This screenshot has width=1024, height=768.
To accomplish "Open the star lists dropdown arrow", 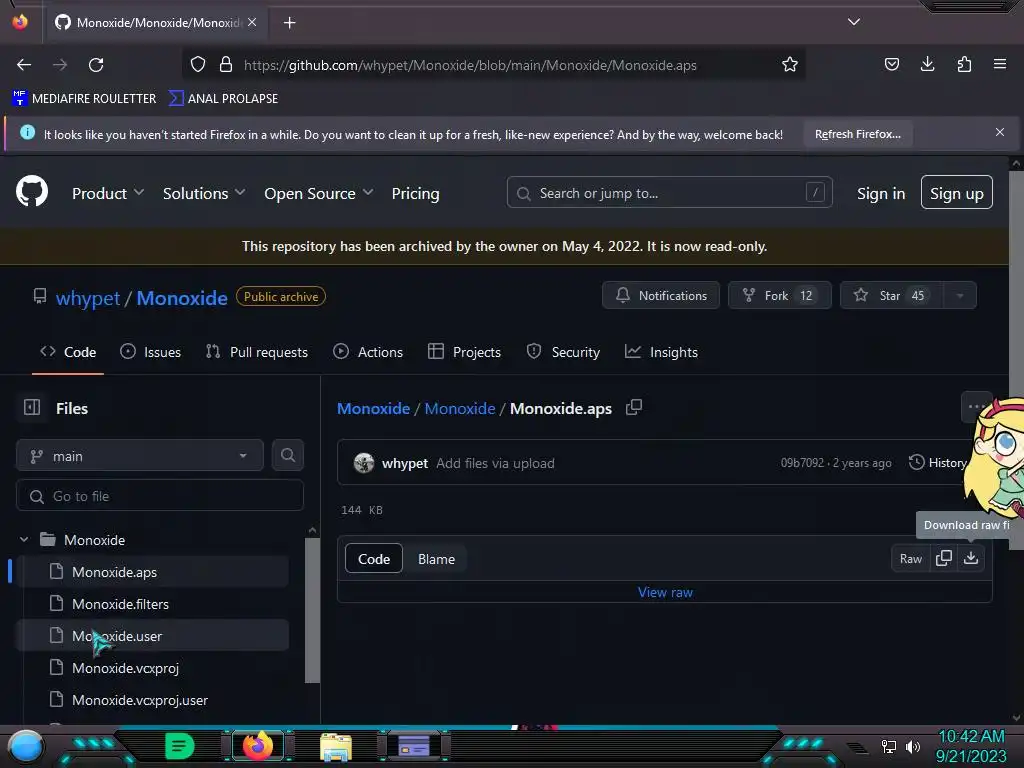I will pos(959,295).
